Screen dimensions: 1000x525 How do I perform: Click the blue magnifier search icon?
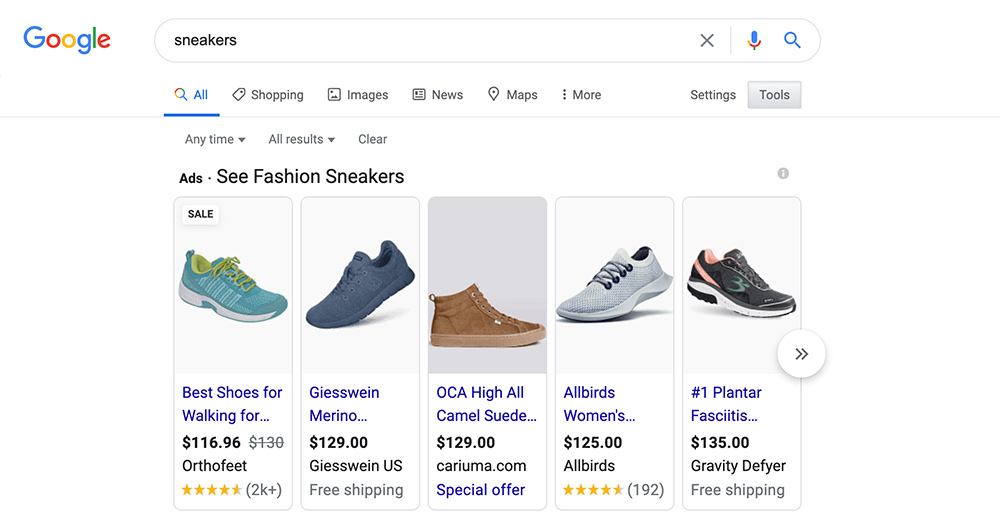tap(792, 40)
